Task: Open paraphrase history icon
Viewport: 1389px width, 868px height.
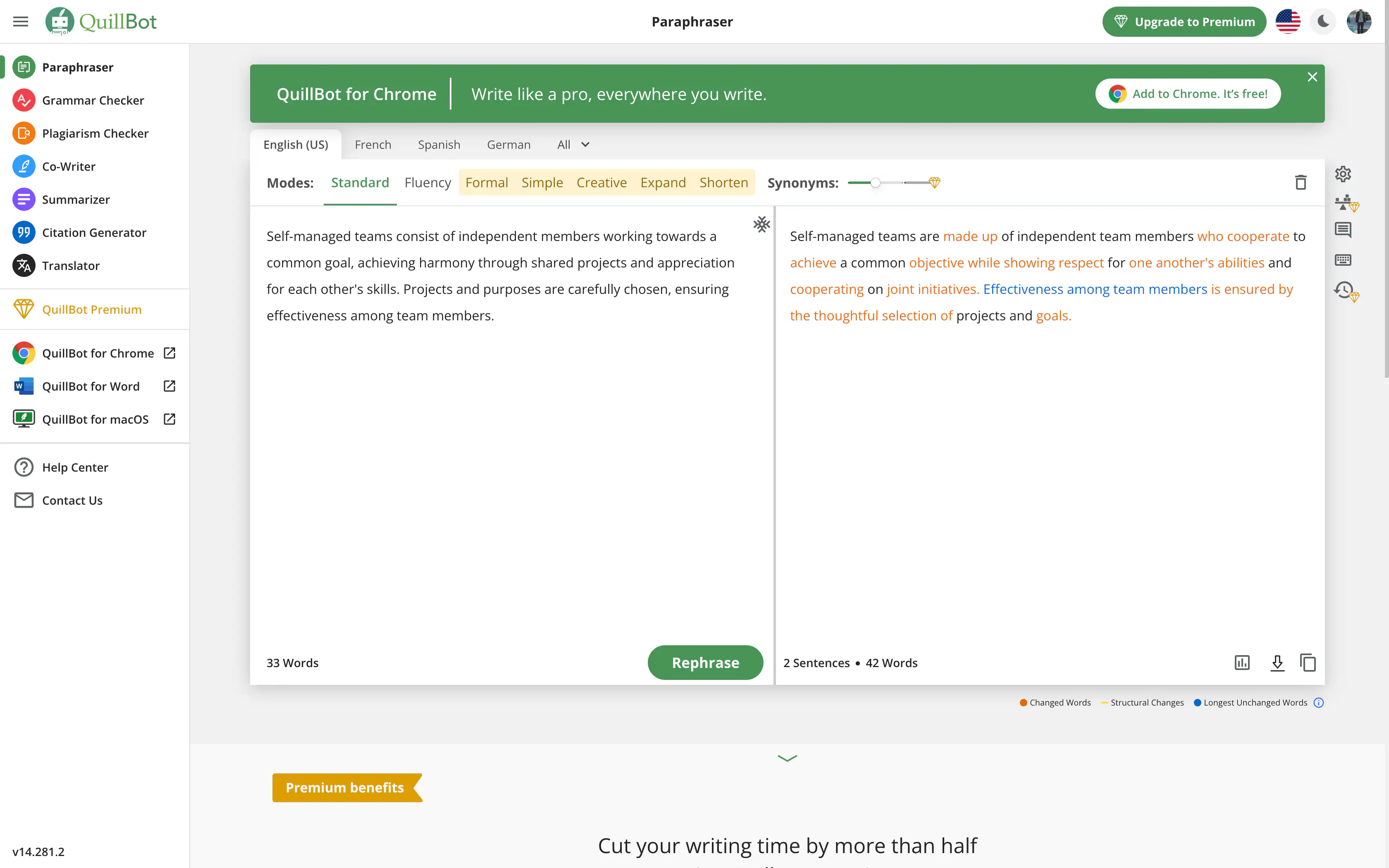Action: (1344, 290)
